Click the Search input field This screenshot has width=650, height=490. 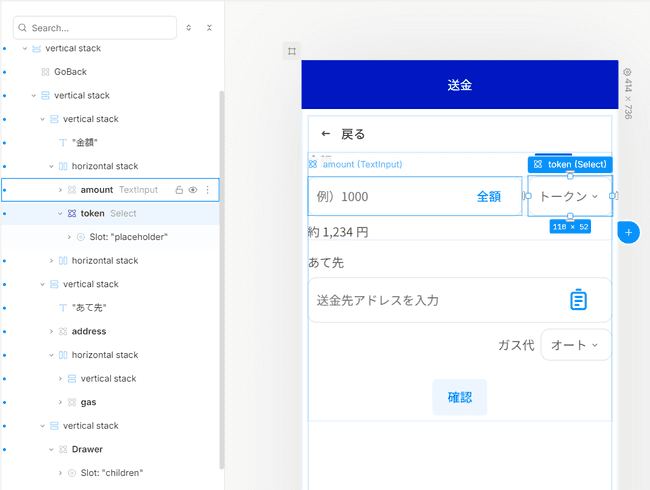tap(95, 28)
